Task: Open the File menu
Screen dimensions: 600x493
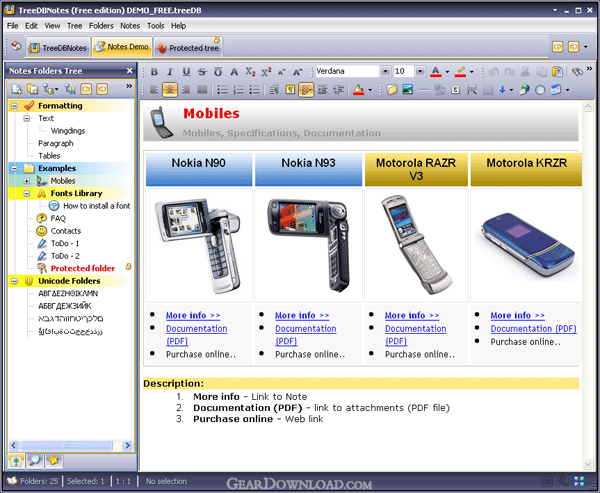Action: 12,26
